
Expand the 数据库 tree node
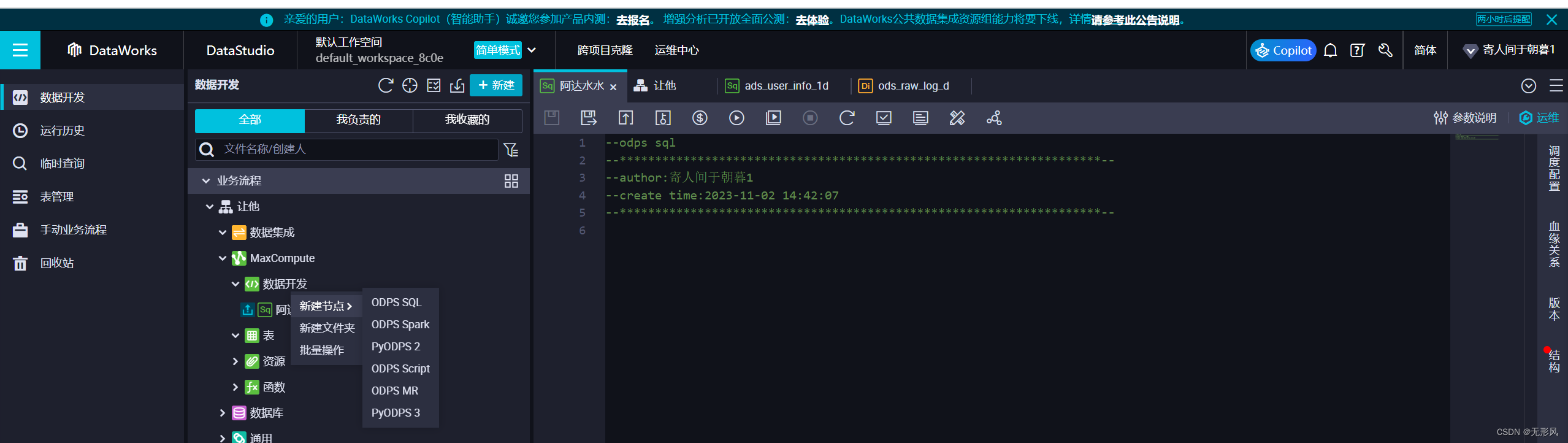[223, 413]
